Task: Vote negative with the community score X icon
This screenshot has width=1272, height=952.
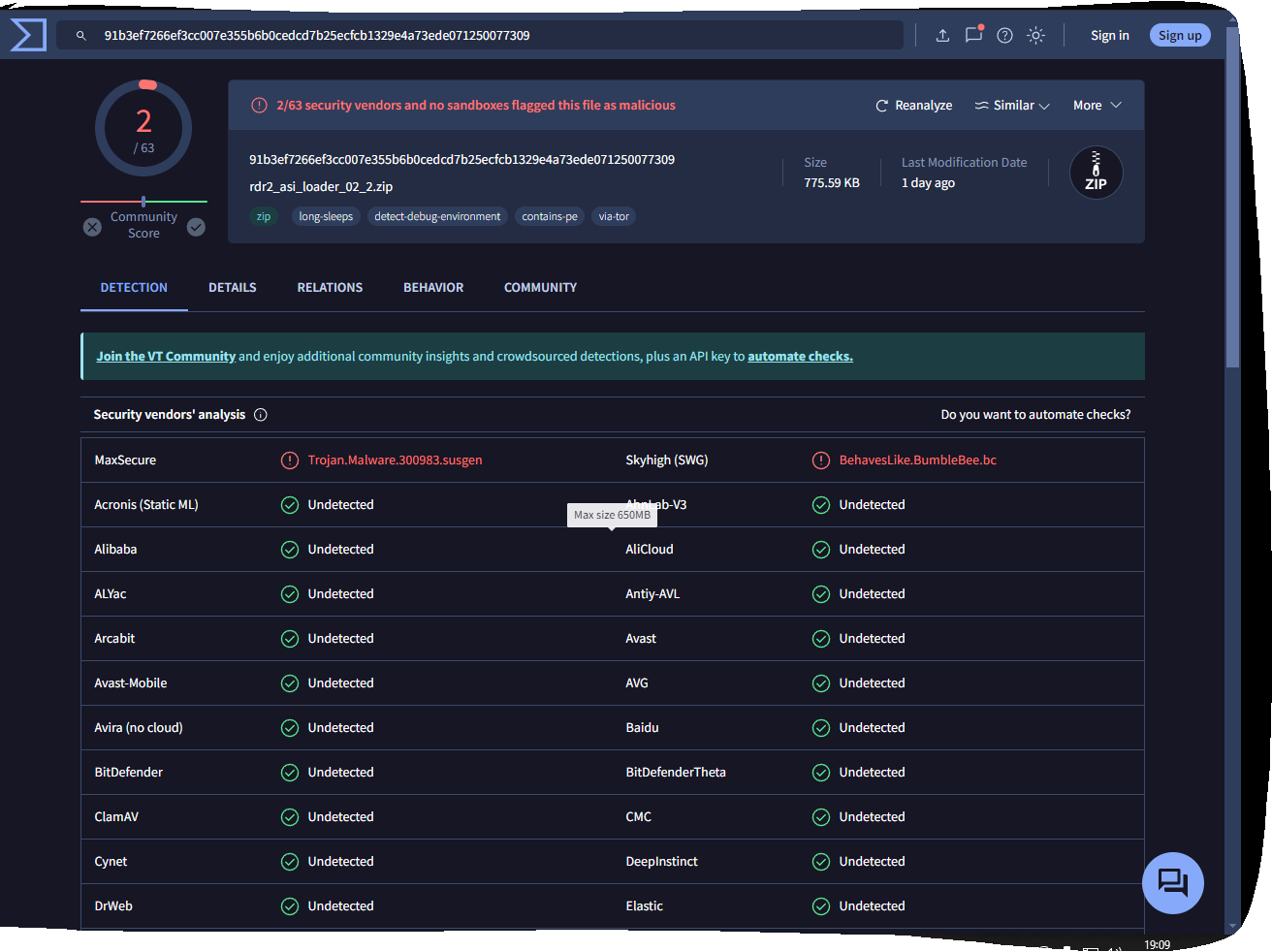Action: [92, 227]
